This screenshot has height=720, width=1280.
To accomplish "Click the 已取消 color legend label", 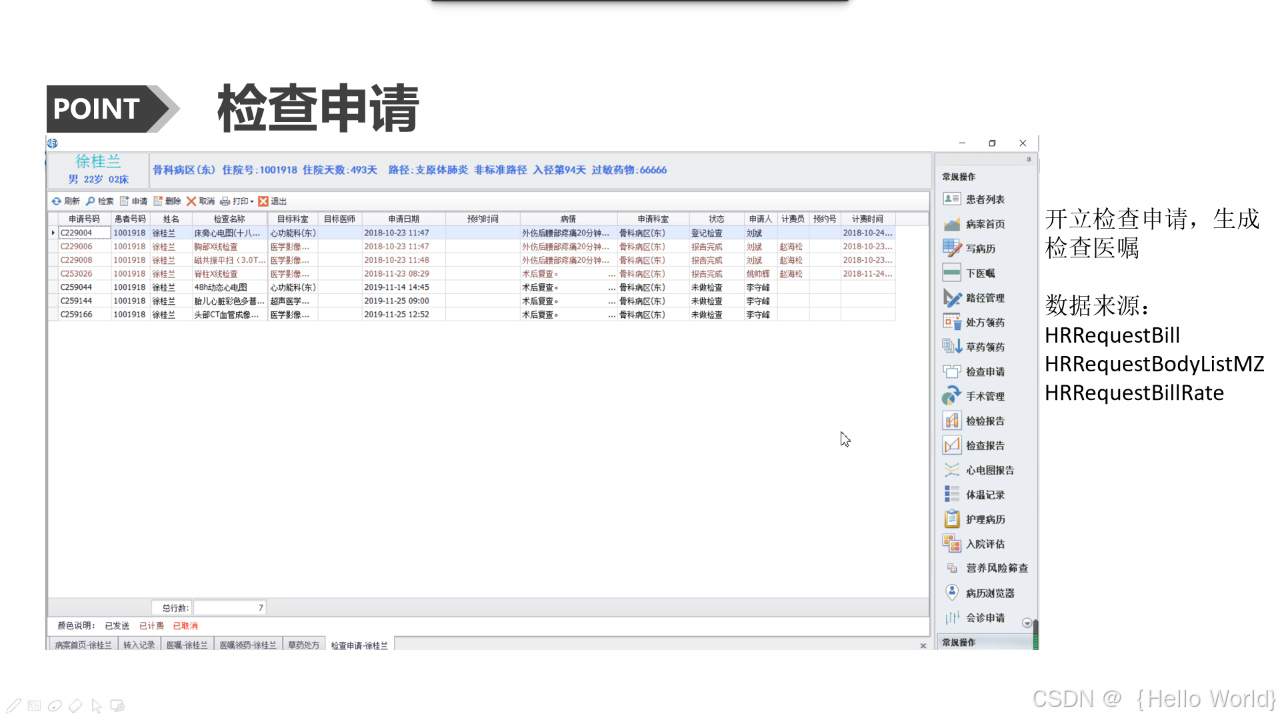I will tap(185, 626).
